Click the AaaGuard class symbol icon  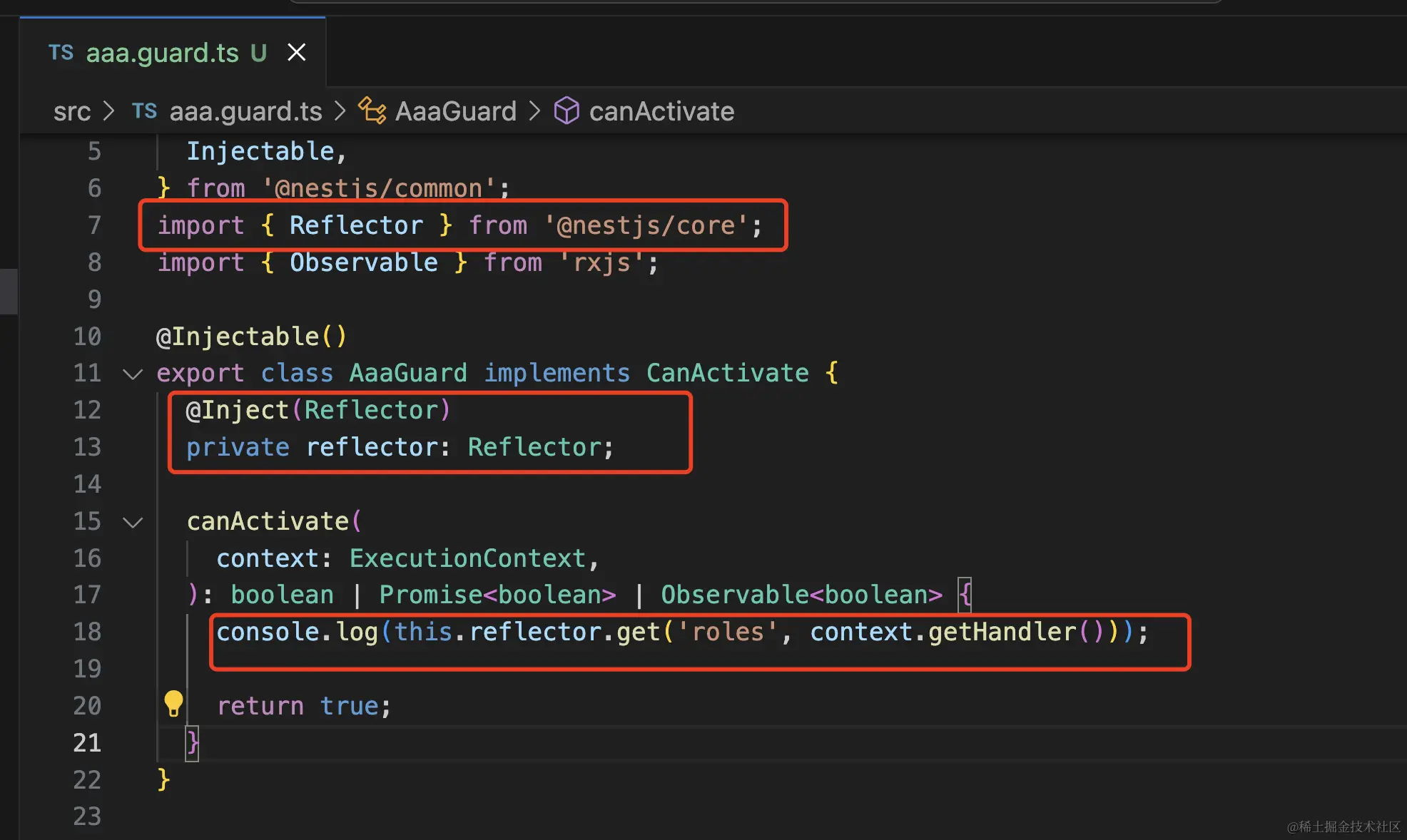tap(372, 111)
